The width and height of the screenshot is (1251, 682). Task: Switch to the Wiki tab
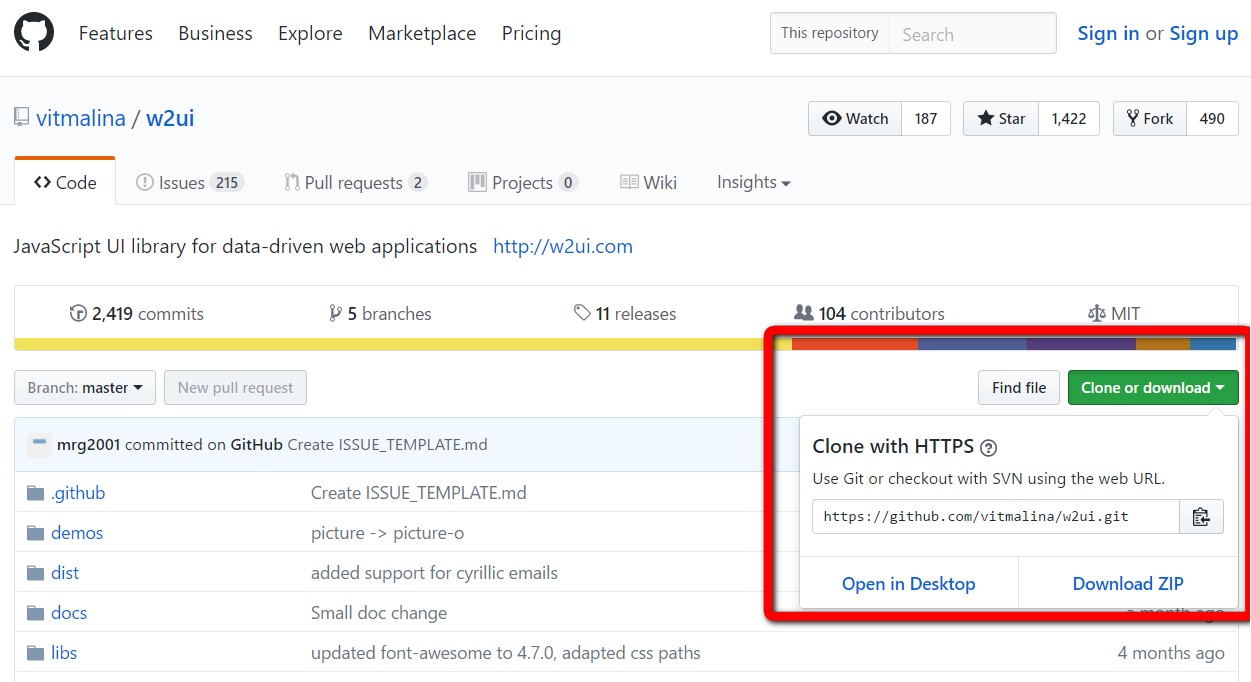(x=648, y=182)
